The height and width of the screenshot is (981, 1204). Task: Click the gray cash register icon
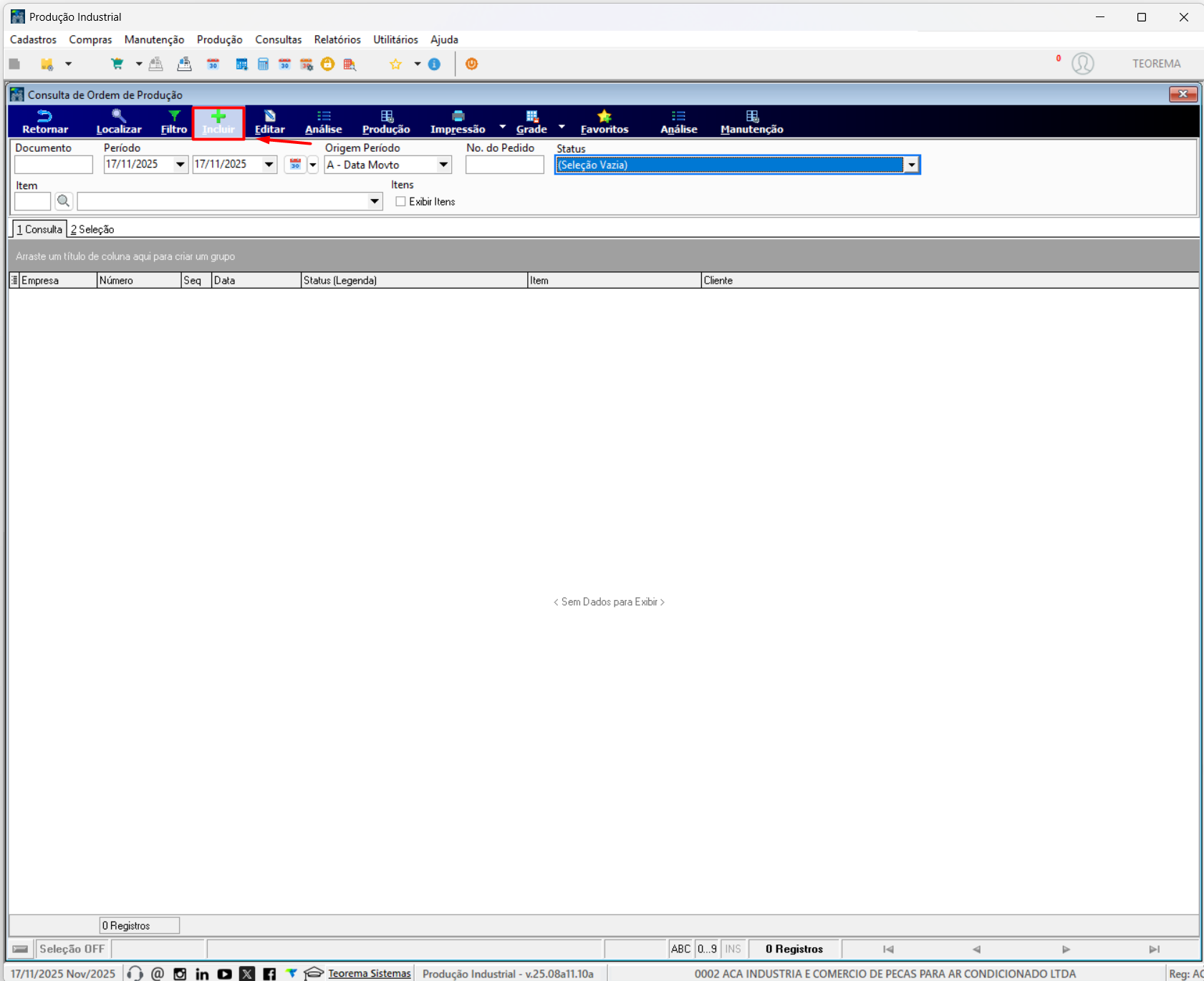point(155,64)
